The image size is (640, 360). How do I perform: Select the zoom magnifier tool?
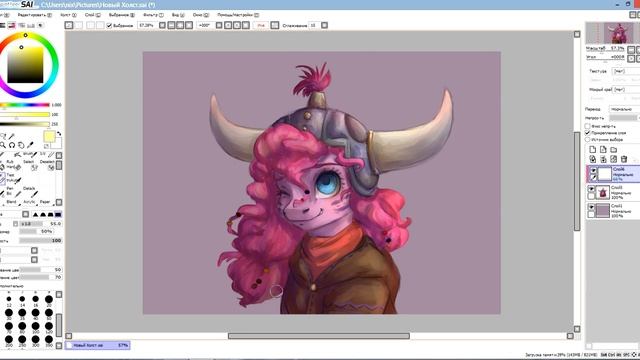pyautogui.click(x=3, y=145)
